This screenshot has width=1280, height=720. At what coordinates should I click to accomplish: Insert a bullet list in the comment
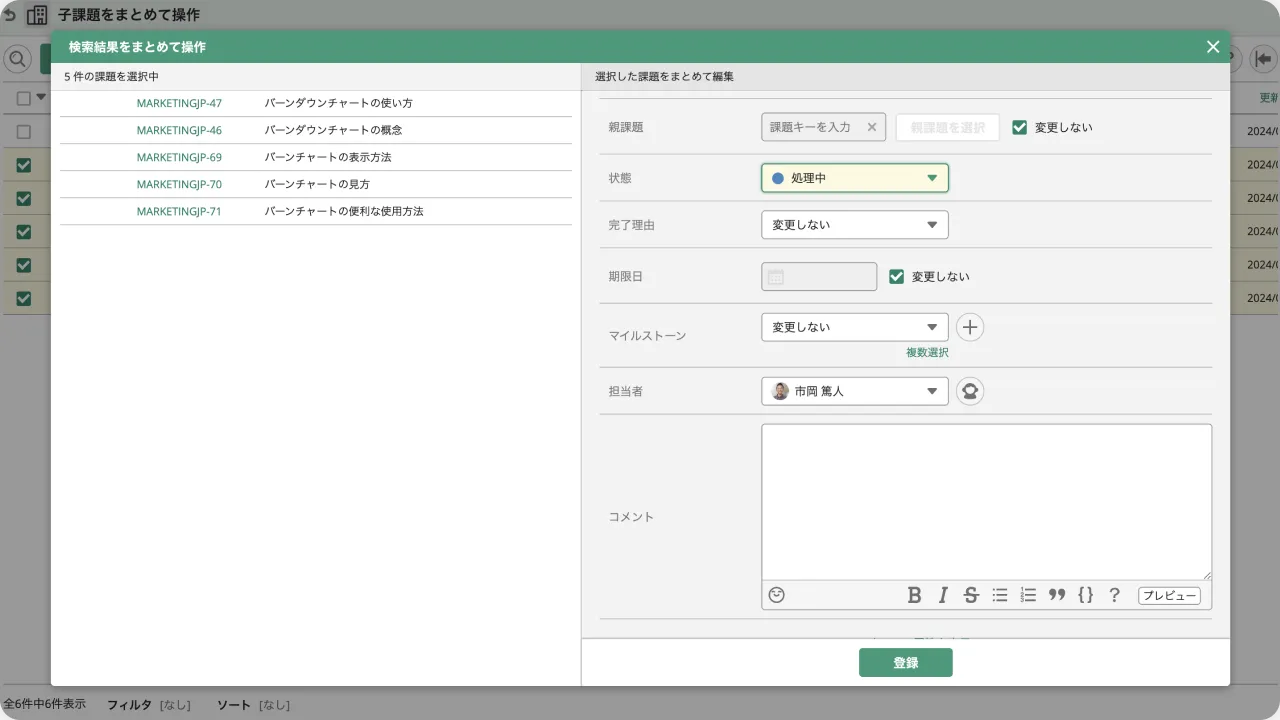pos(999,595)
